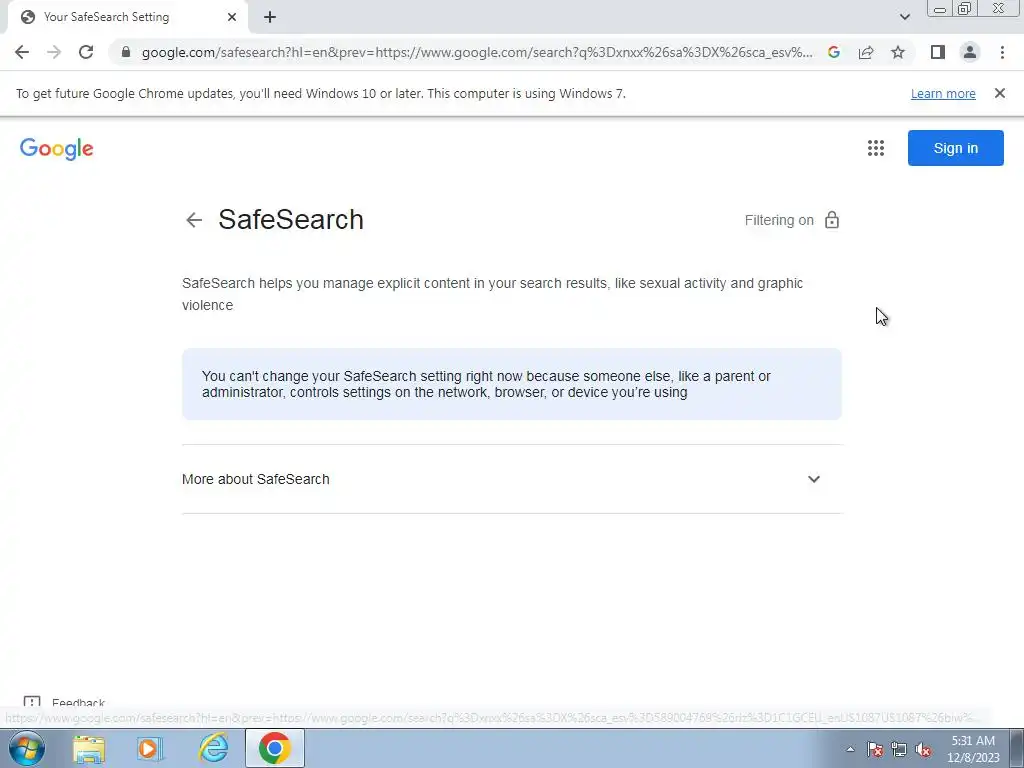
Task: Click the Action Center flag tray icon
Action: (875, 749)
